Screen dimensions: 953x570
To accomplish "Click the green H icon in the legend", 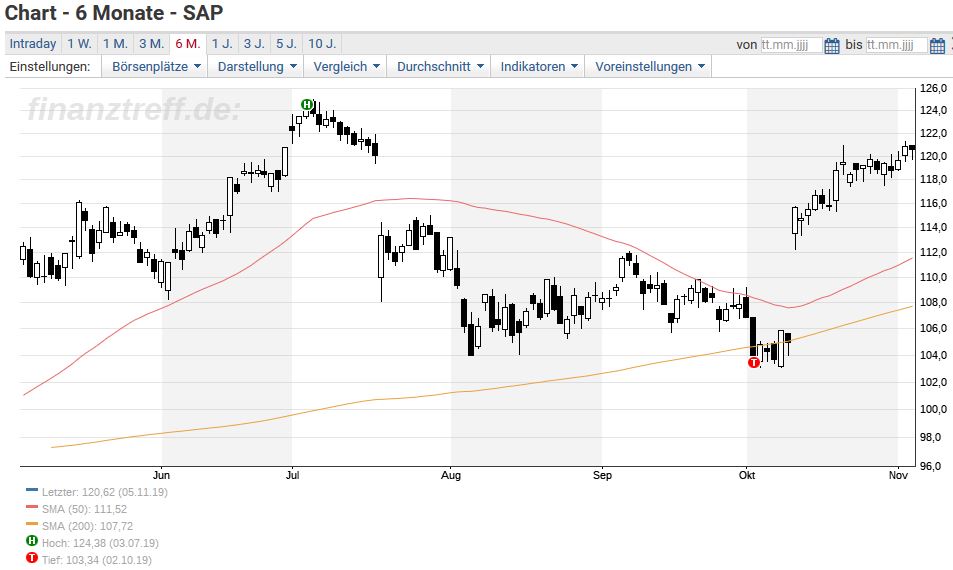I will coord(32,541).
